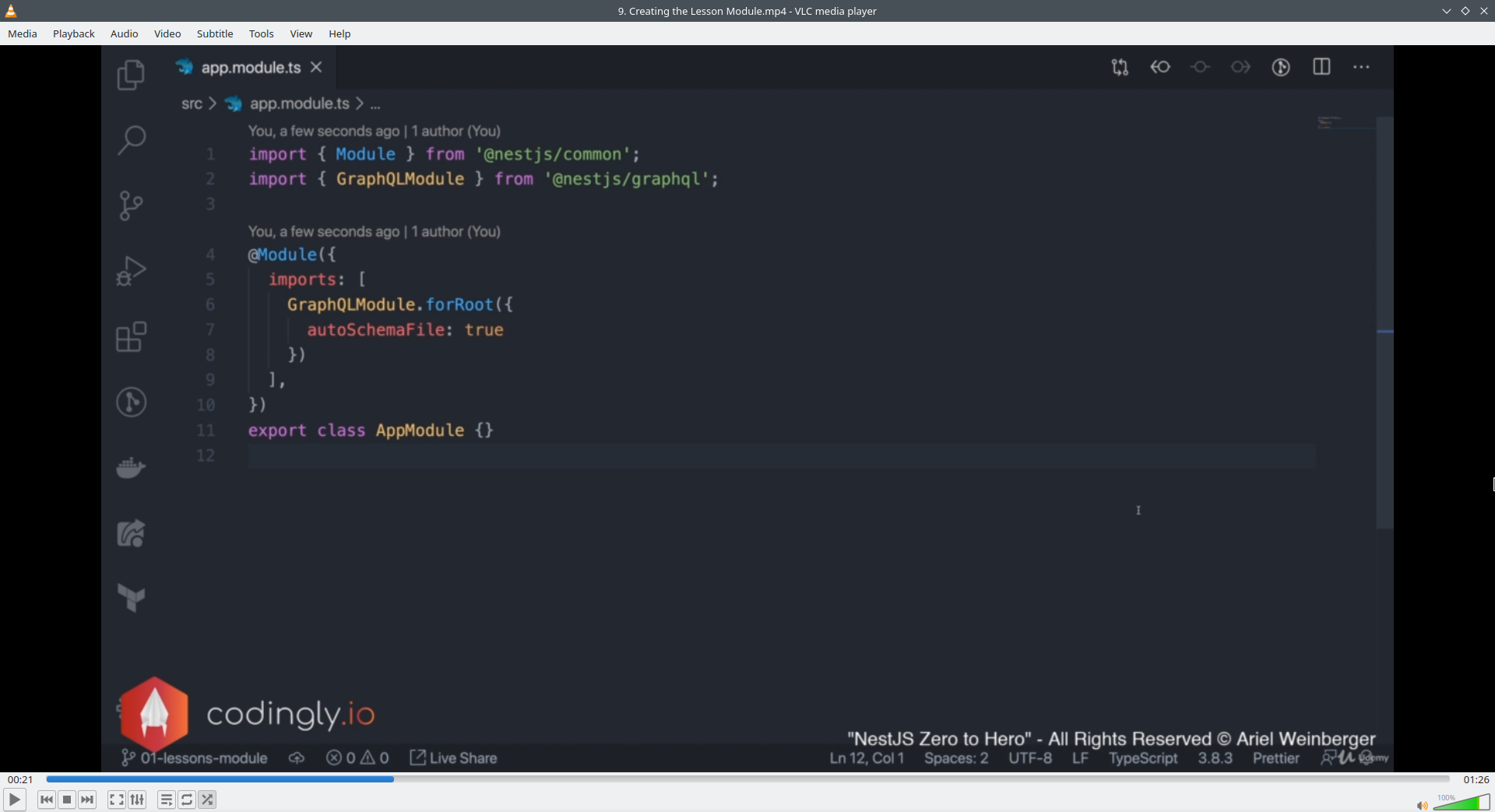Close the VLC media player window
1495x812 pixels.
point(1483,11)
